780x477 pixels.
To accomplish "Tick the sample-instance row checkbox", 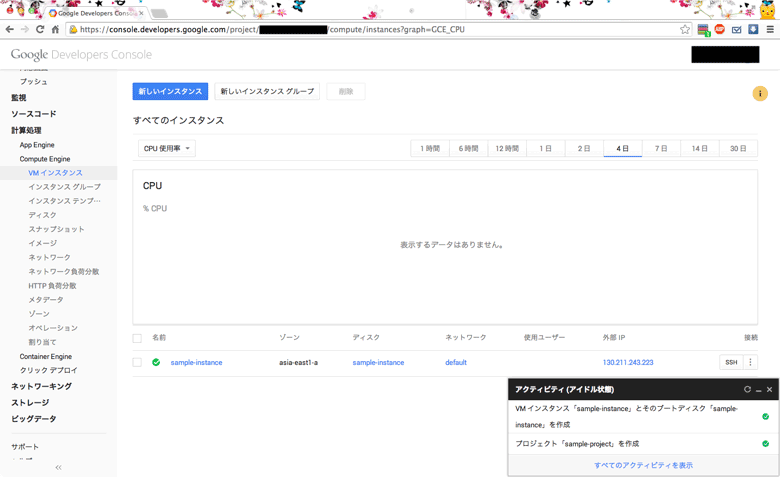I will click(137, 362).
